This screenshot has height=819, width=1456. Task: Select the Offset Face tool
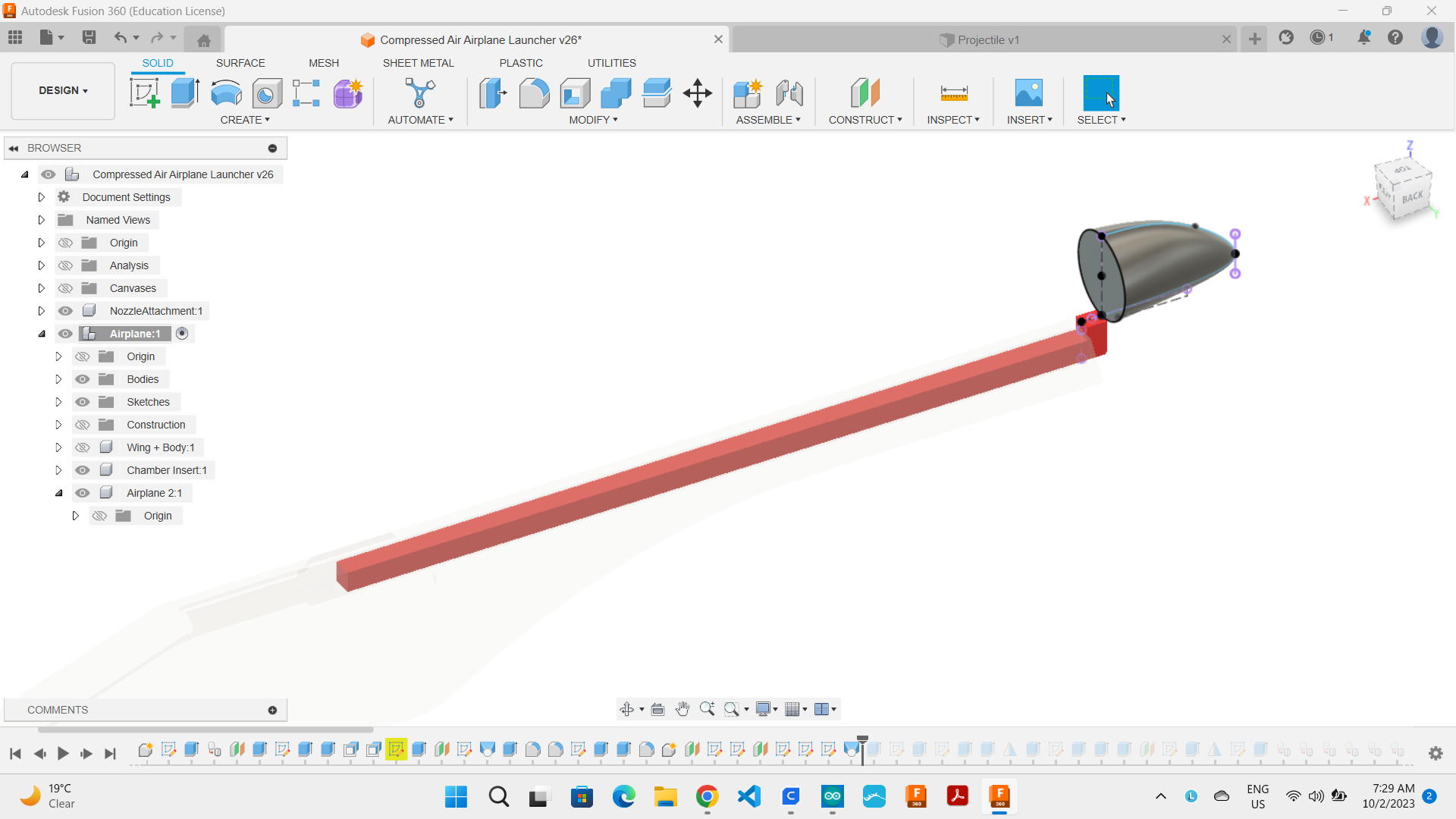coord(657,93)
